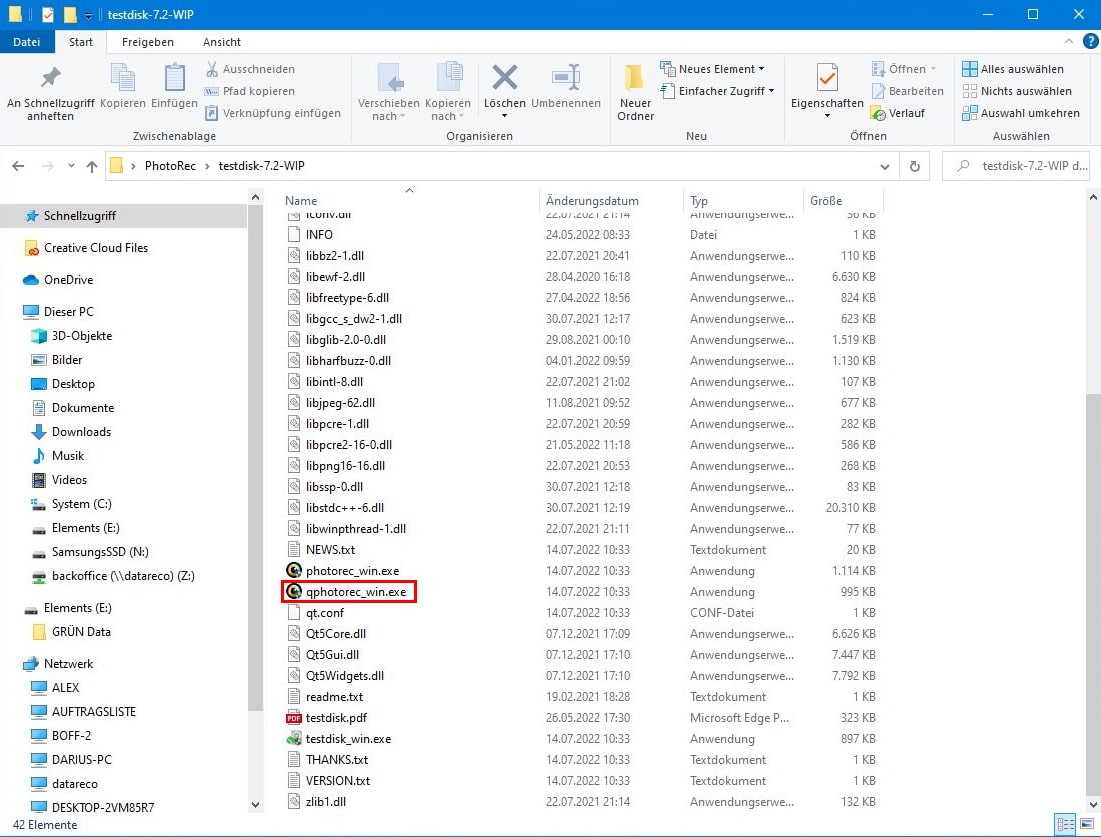Click the Löschen red X icon

point(505,78)
